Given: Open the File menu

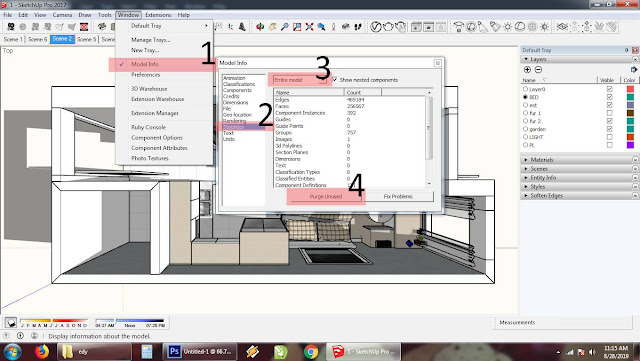Looking at the screenshot, I should click(8, 15).
